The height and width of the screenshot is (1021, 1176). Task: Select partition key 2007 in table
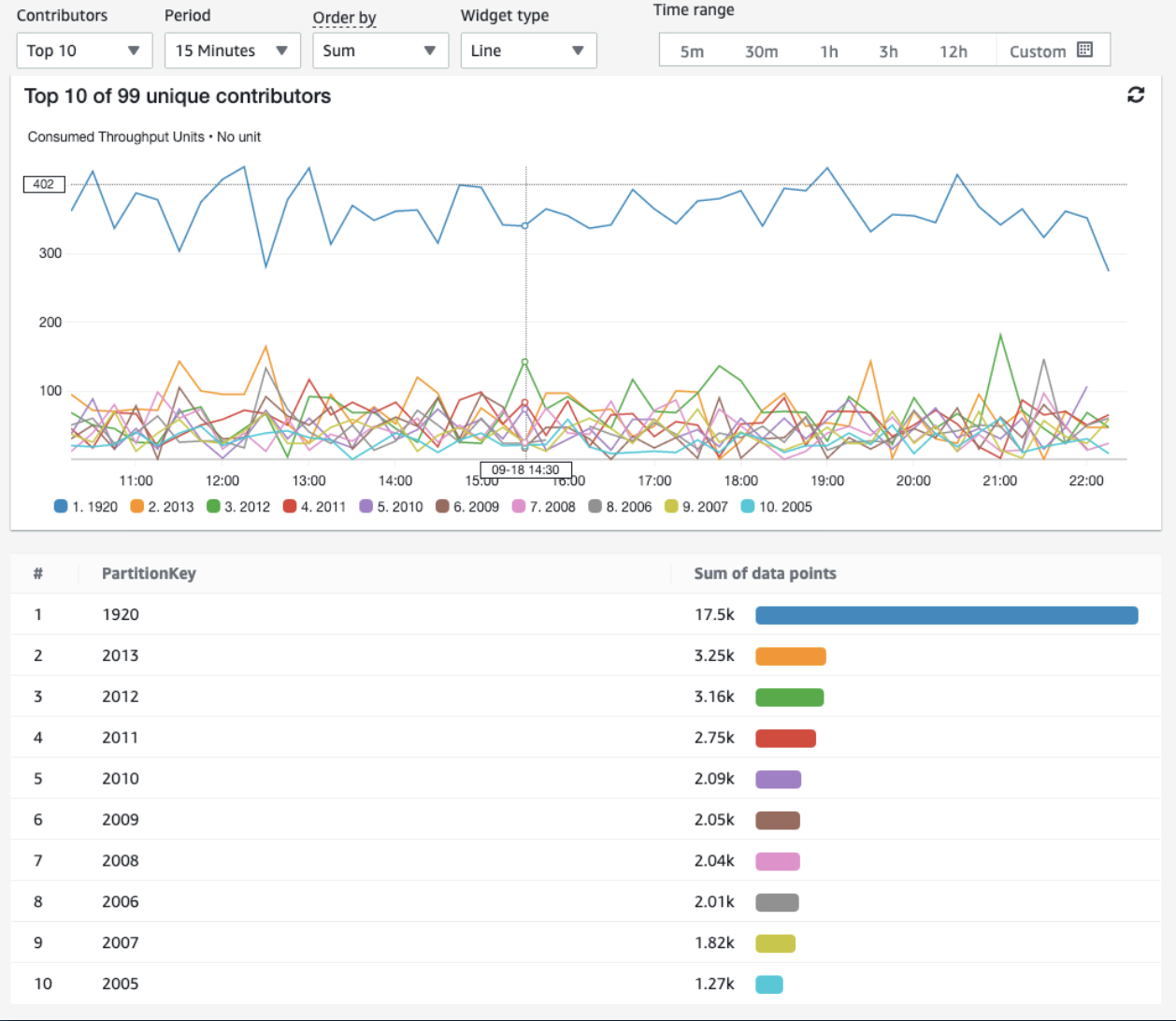(x=121, y=943)
